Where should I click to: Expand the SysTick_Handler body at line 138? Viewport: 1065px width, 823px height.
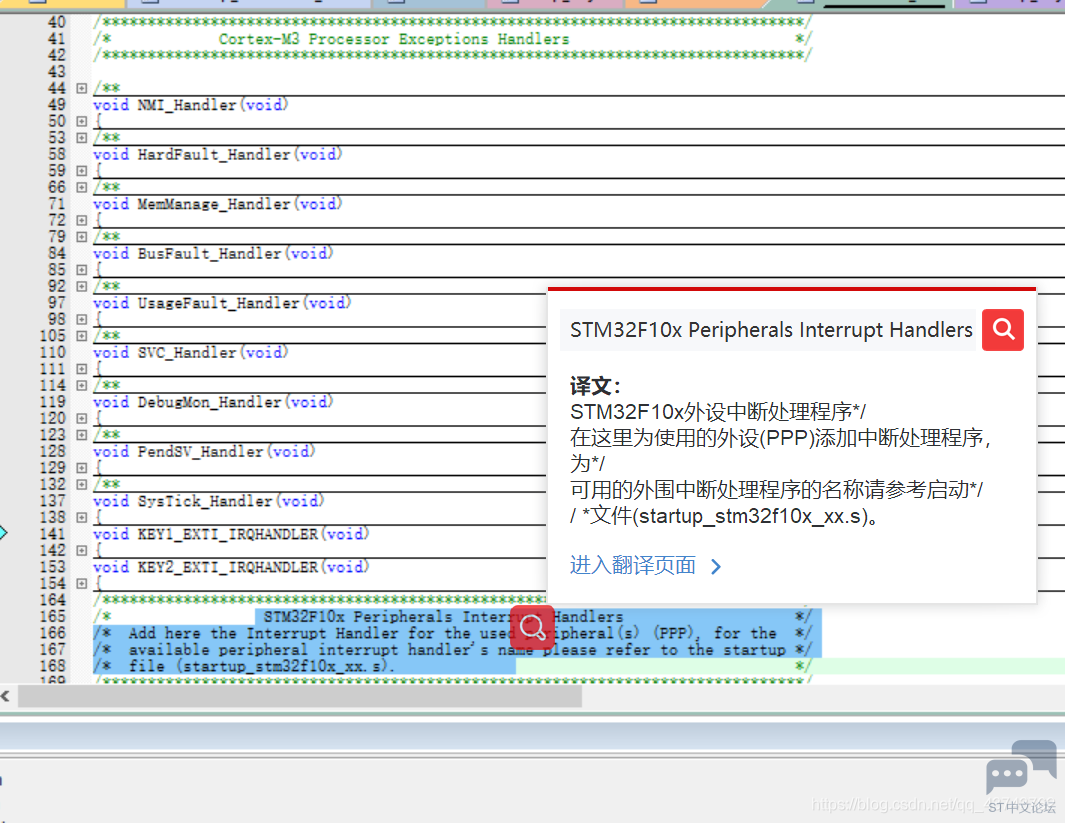tap(82, 518)
